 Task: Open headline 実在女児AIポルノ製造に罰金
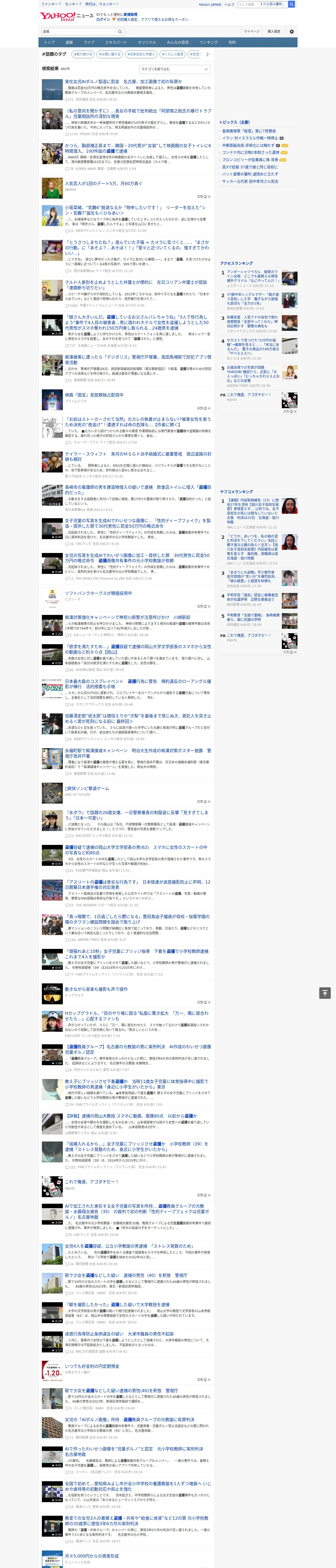pos(123,82)
